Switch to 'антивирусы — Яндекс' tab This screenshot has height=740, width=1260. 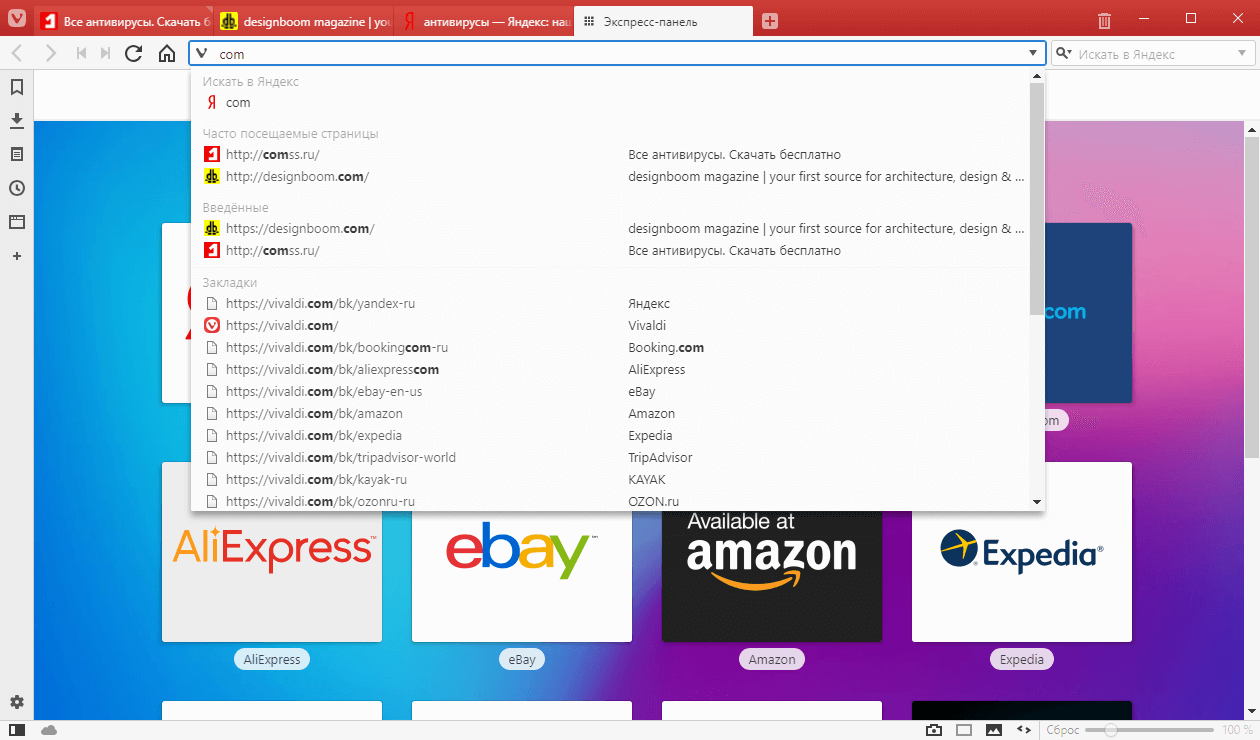[484, 21]
